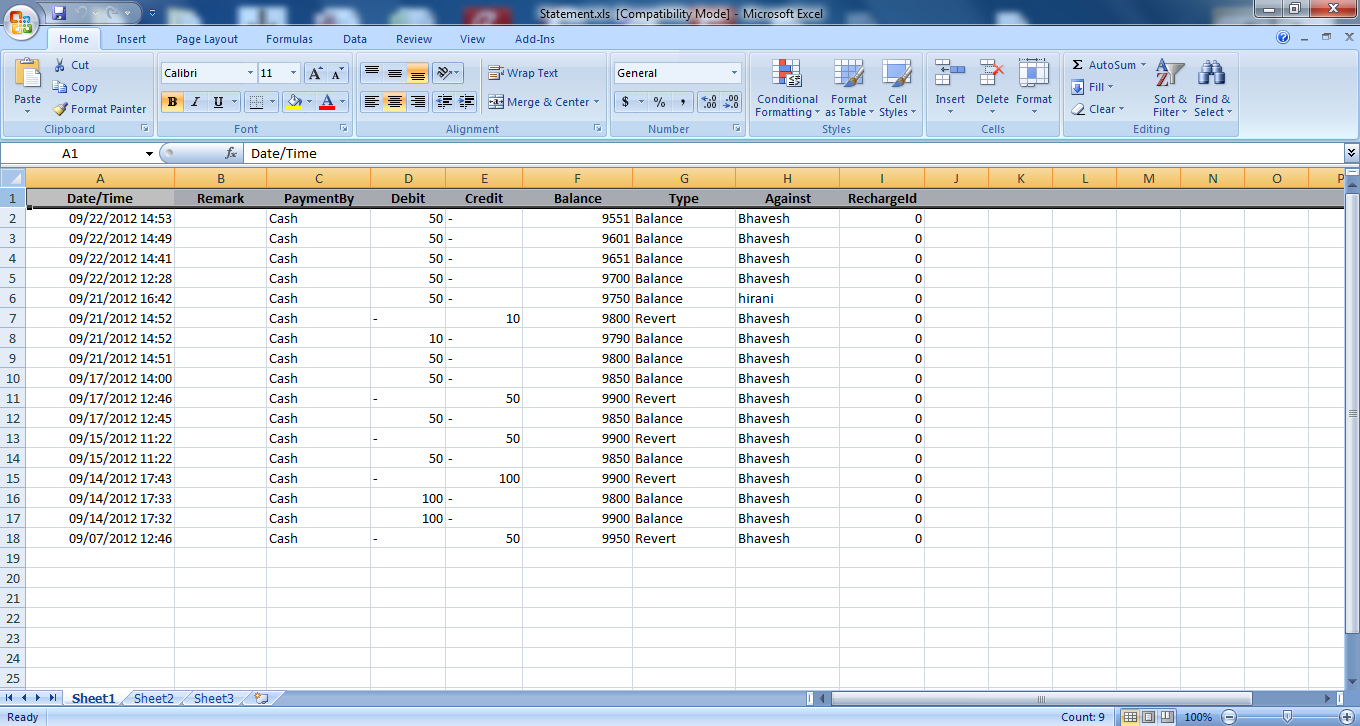Click Find & Select binoculars icon

pos(1212,87)
